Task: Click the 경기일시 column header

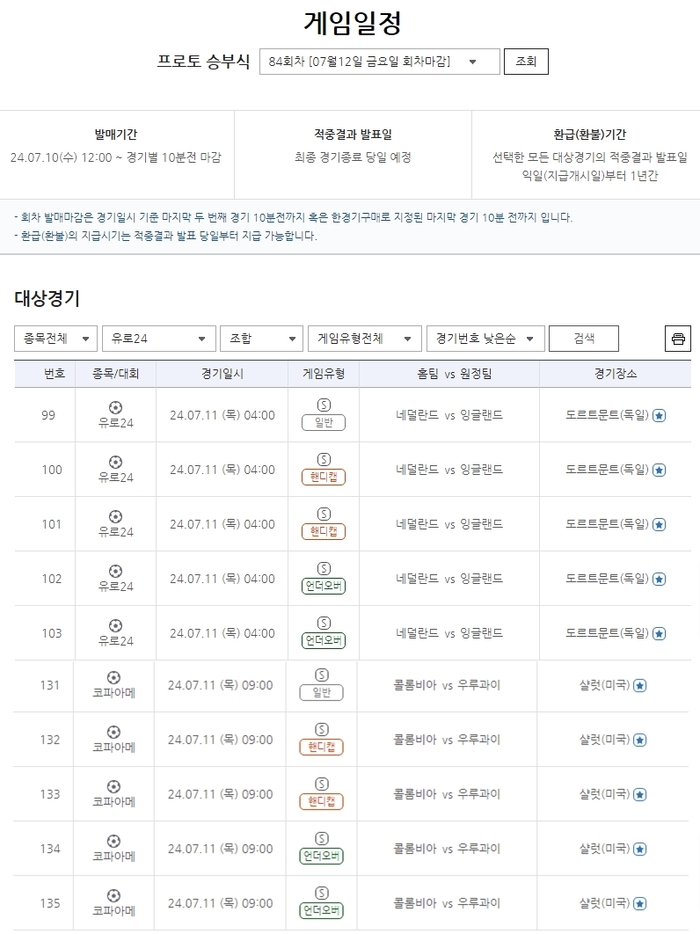Action: point(222,374)
